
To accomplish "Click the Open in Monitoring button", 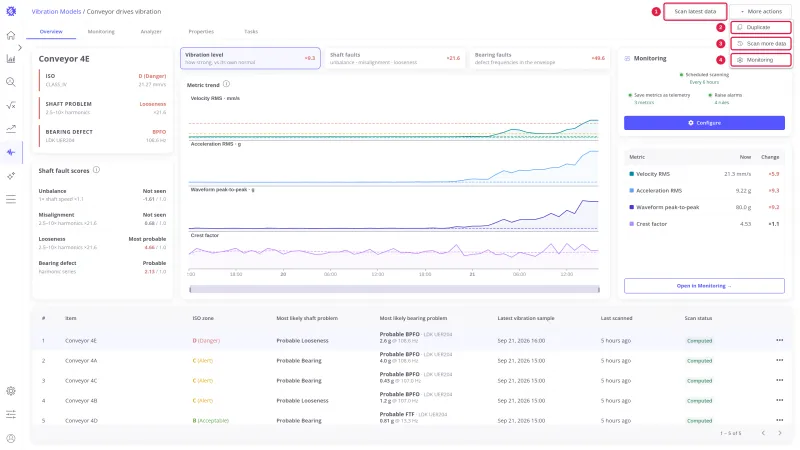I will 704,286.
